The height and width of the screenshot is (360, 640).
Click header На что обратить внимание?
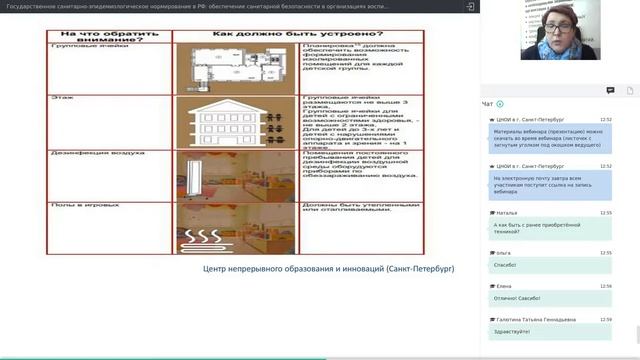[109, 36]
